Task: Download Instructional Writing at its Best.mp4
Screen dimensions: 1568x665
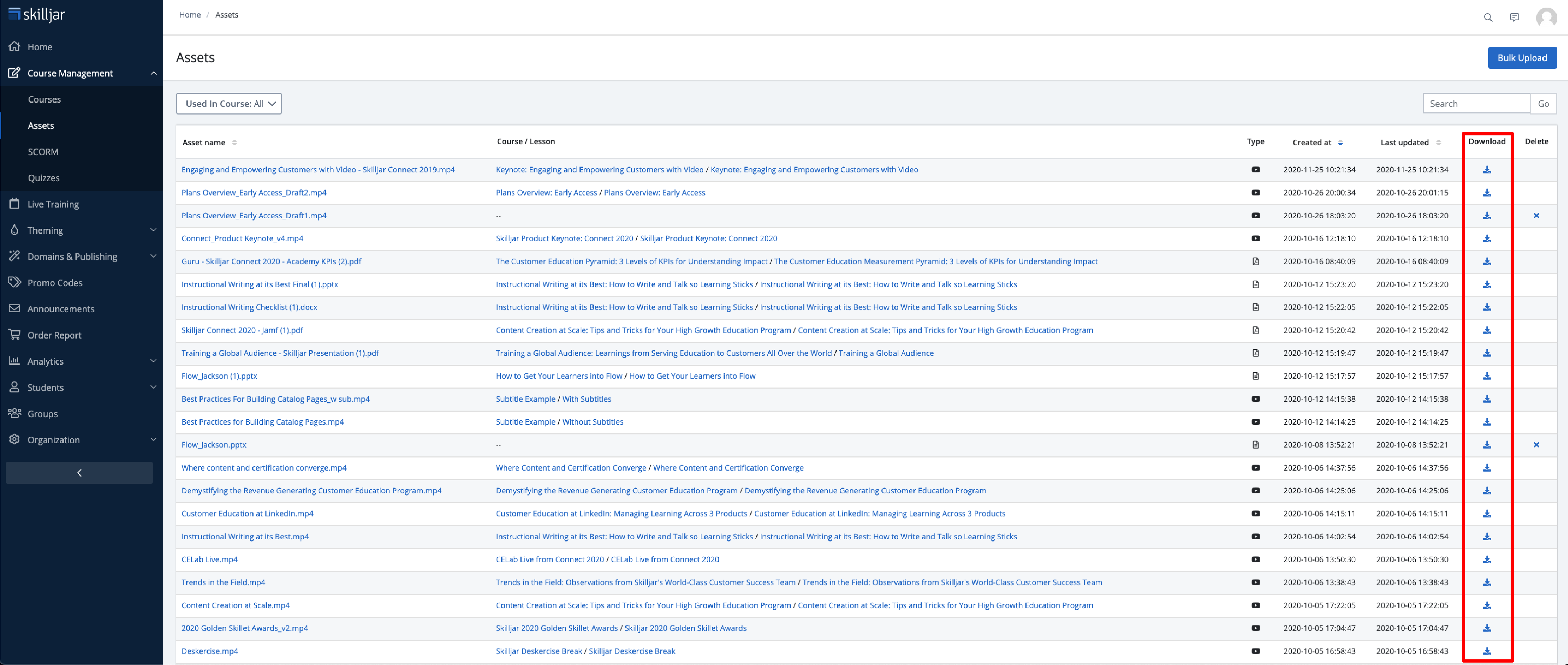Action: pos(1487,537)
